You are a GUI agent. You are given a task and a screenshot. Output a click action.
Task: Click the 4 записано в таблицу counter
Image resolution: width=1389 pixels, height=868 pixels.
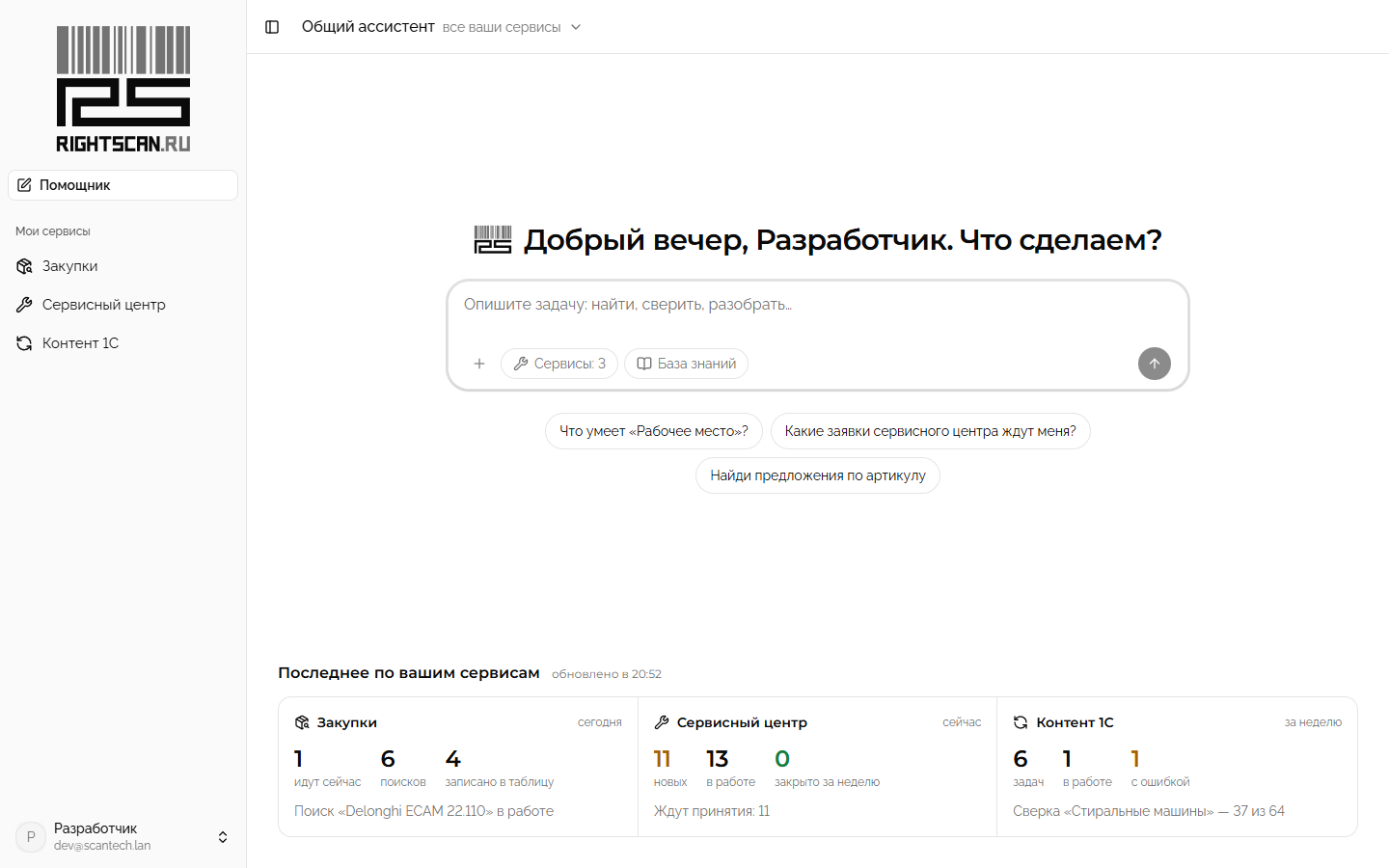tap(500, 768)
